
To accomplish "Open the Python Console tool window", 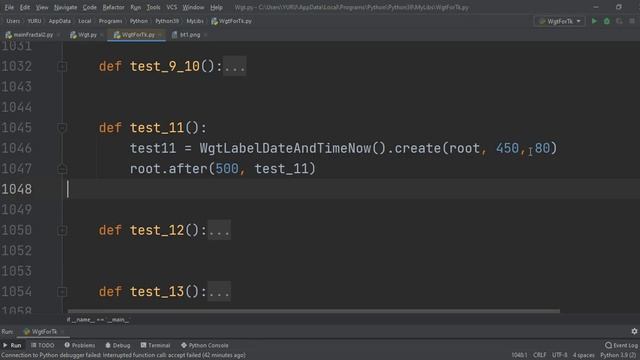I will [204, 345].
